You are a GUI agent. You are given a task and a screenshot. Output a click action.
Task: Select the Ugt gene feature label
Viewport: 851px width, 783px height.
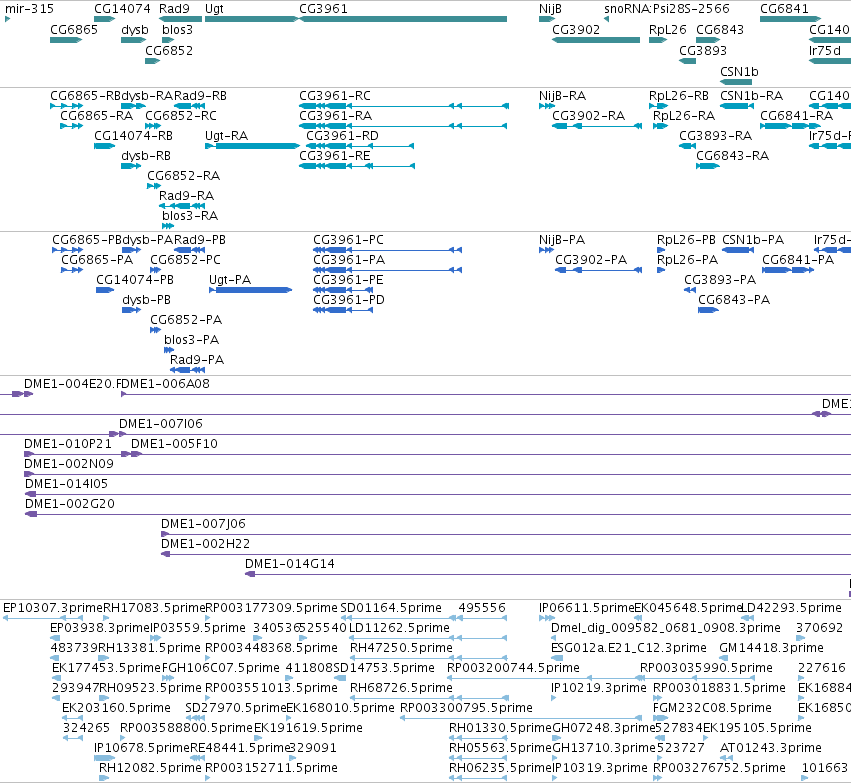click(x=214, y=9)
